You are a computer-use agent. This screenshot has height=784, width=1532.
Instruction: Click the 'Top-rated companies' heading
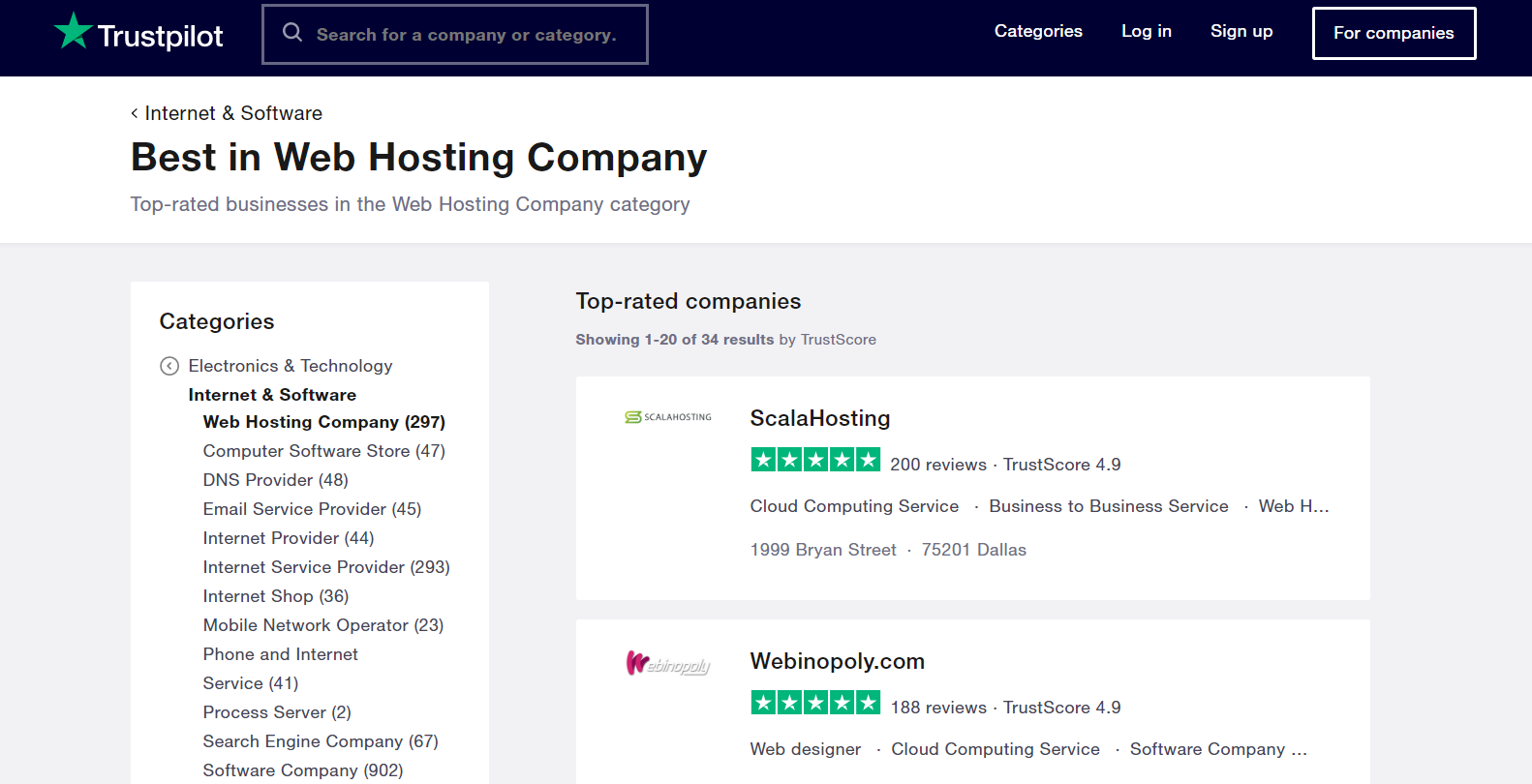tap(689, 301)
